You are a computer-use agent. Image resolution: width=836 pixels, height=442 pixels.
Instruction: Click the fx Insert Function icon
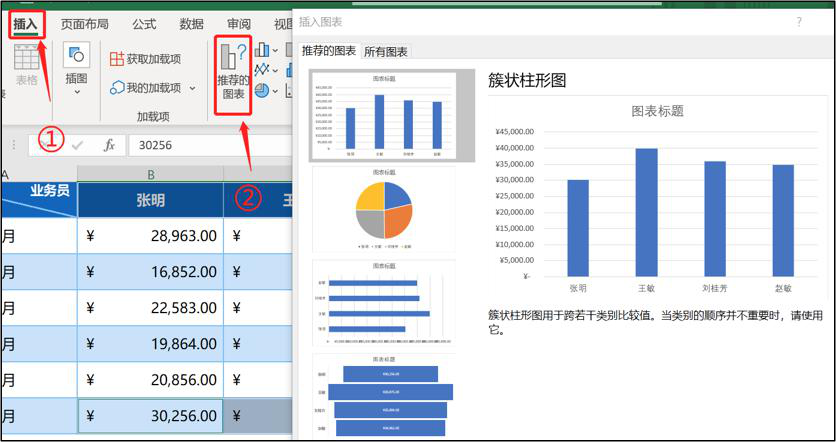[x=109, y=145]
